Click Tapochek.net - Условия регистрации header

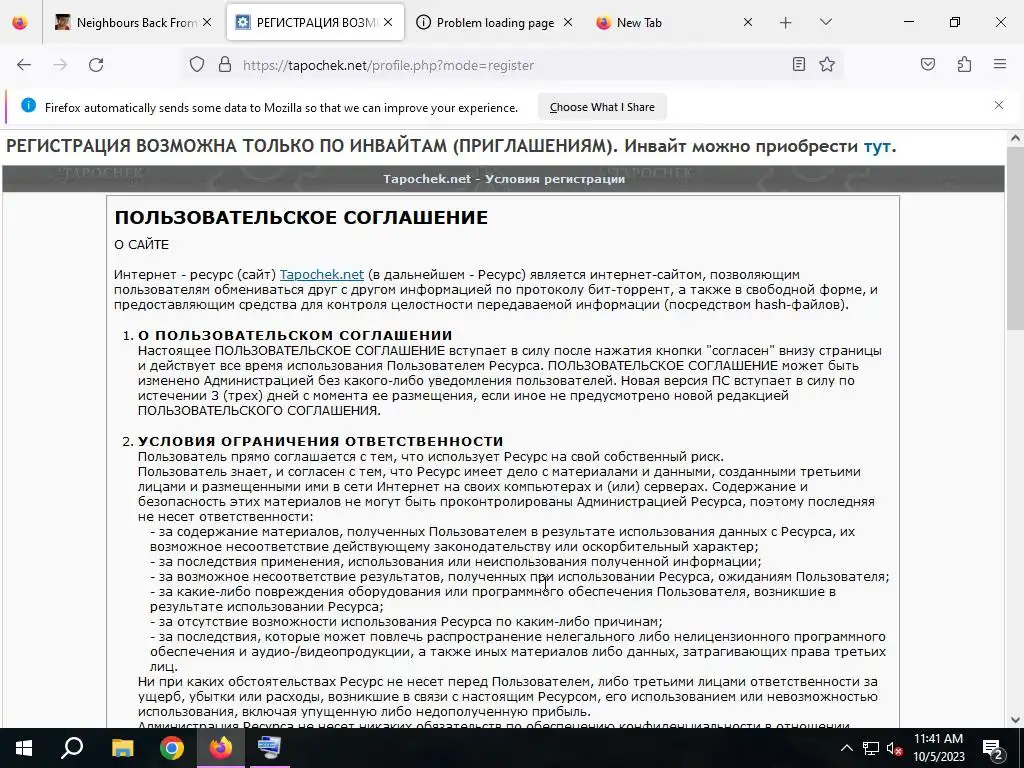[504, 179]
